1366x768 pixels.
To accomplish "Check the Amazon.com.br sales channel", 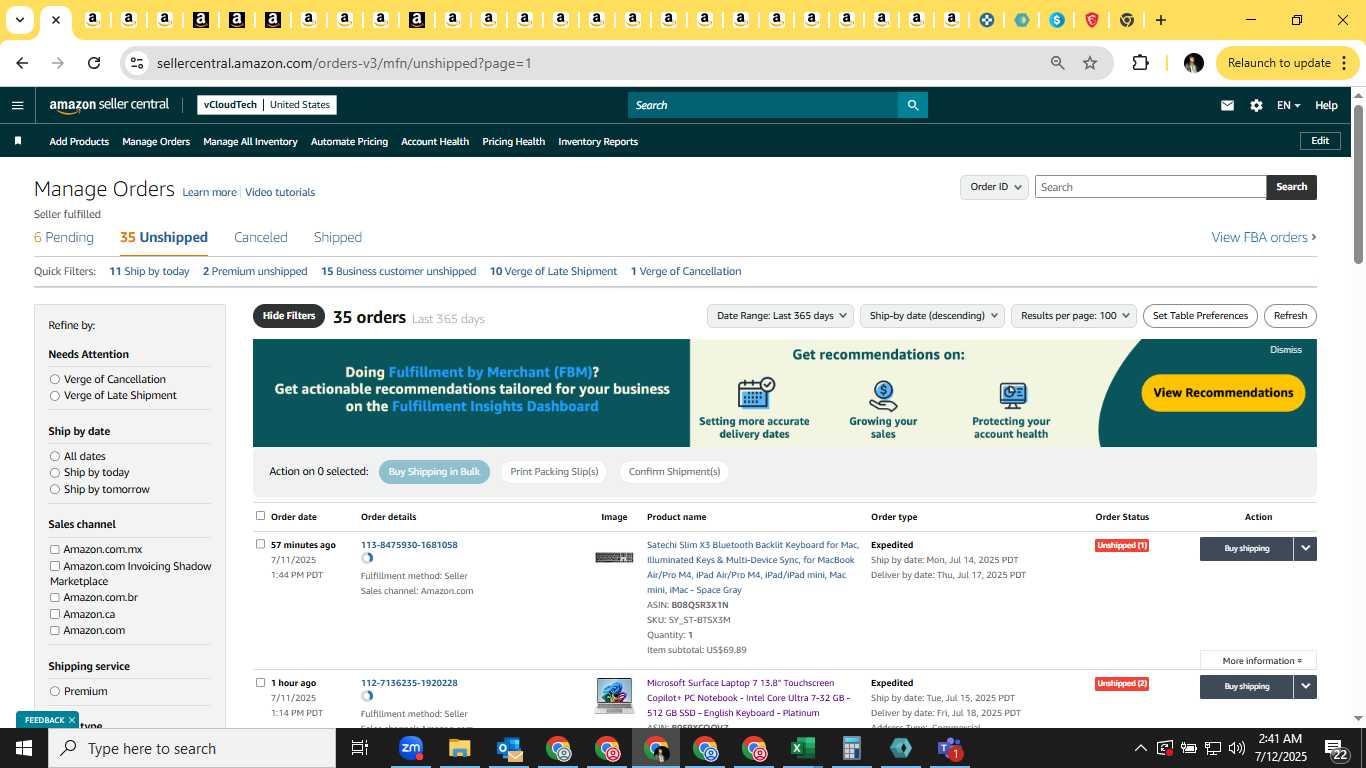I will click(55, 597).
